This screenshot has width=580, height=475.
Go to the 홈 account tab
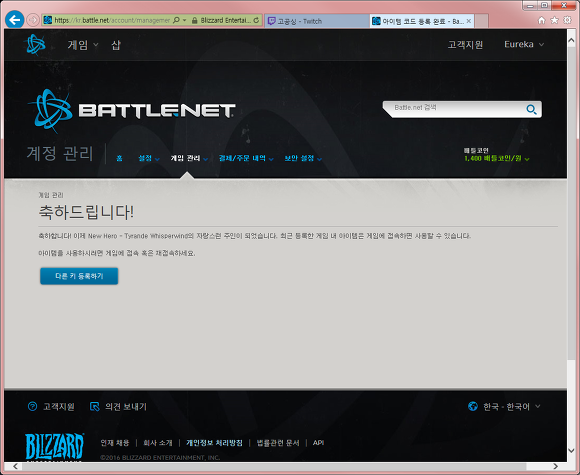coord(119,158)
